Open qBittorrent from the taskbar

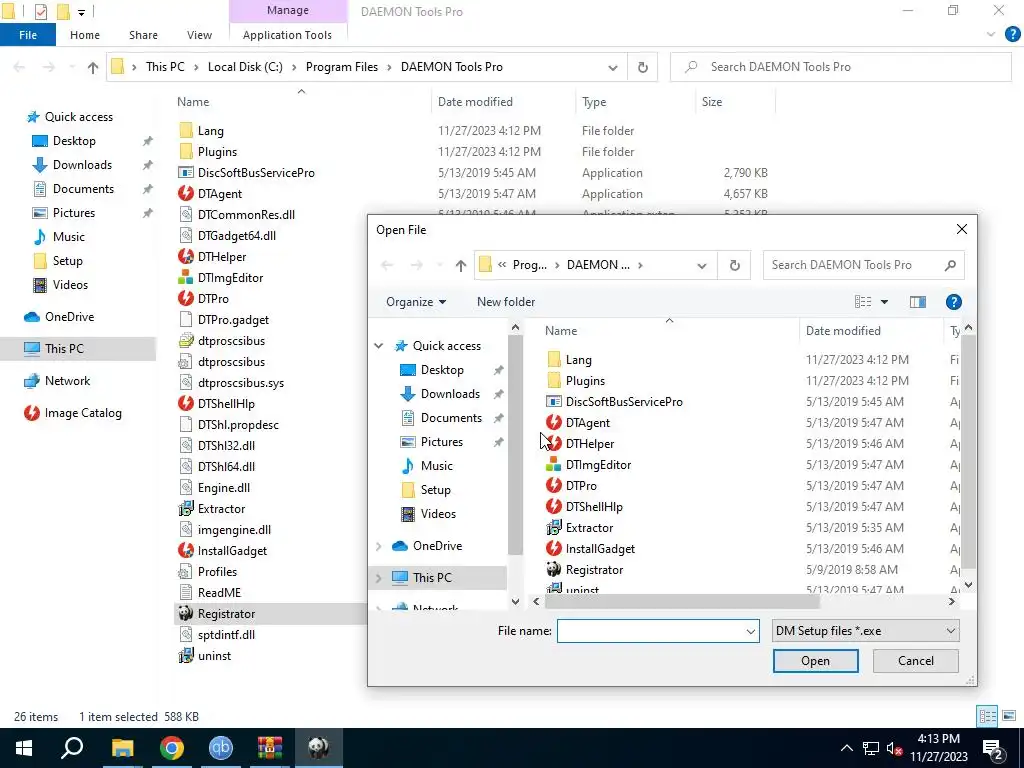(x=221, y=748)
